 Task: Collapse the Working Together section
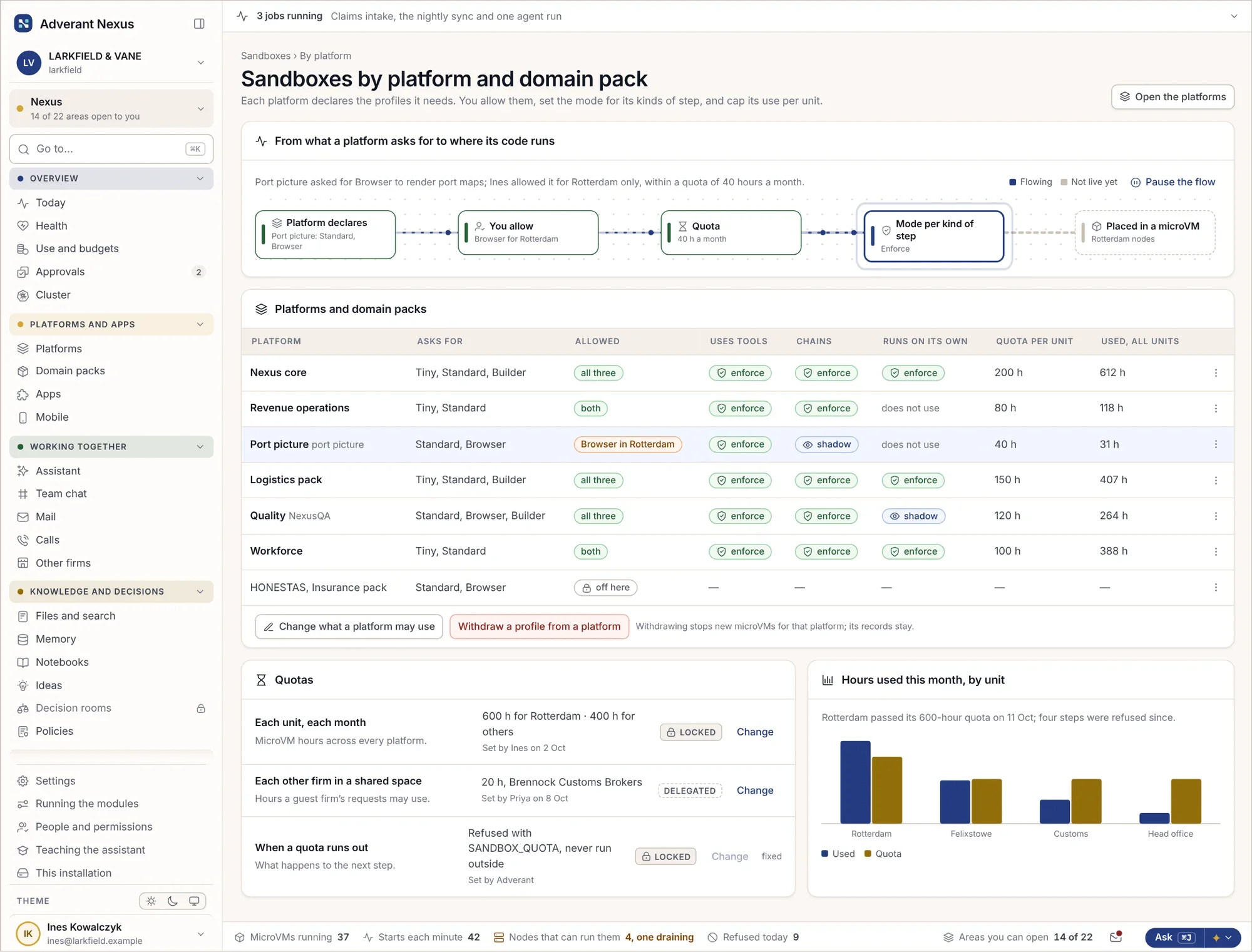(x=111, y=447)
